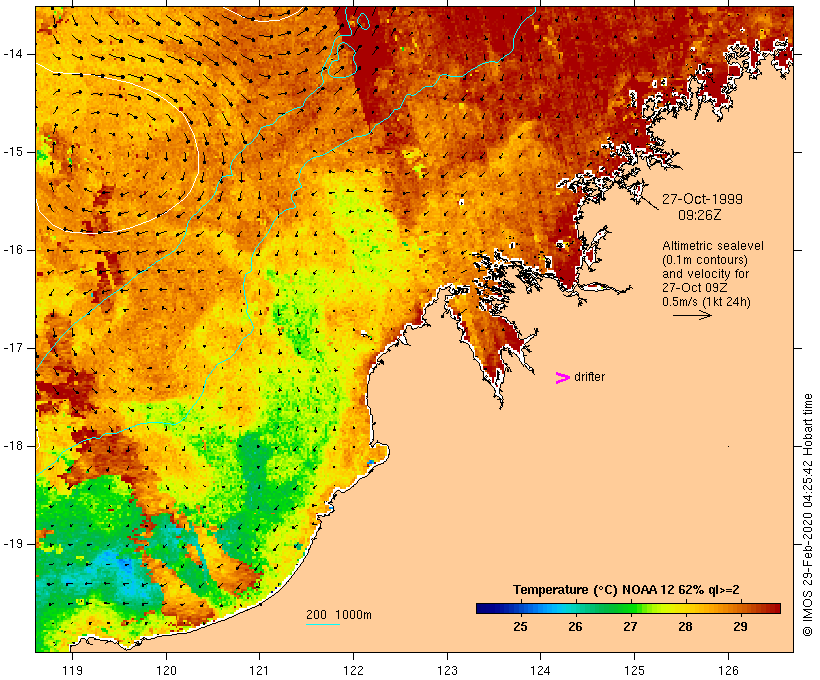Viewport: 820px width, 680px height.
Task: Click latitude label -17 on left axis
Action: (x=13, y=348)
